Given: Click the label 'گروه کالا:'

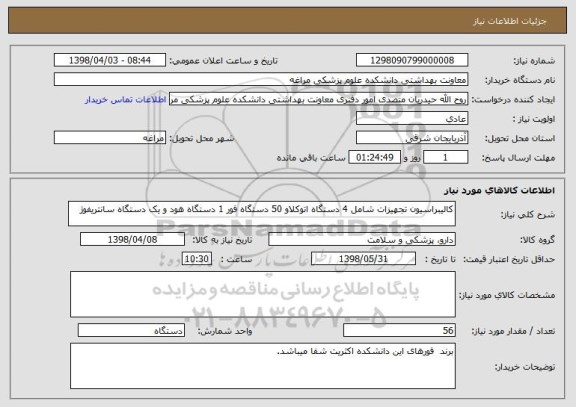Looking at the screenshot, I should pyautogui.click(x=537, y=240).
